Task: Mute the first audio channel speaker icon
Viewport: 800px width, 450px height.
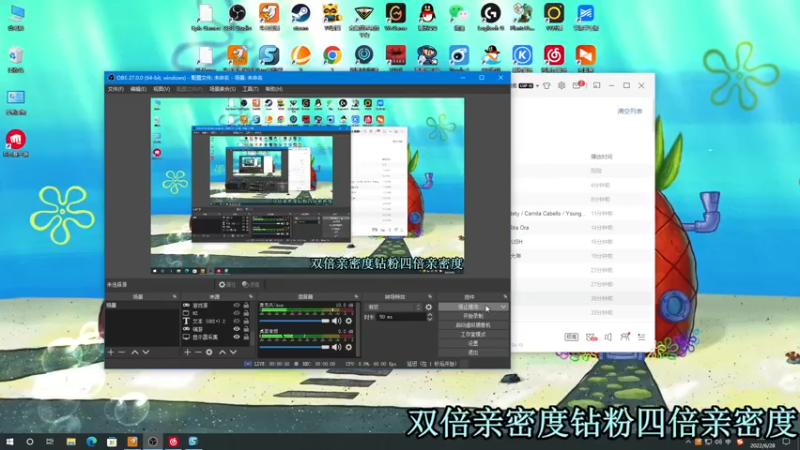Action: point(336,321)
